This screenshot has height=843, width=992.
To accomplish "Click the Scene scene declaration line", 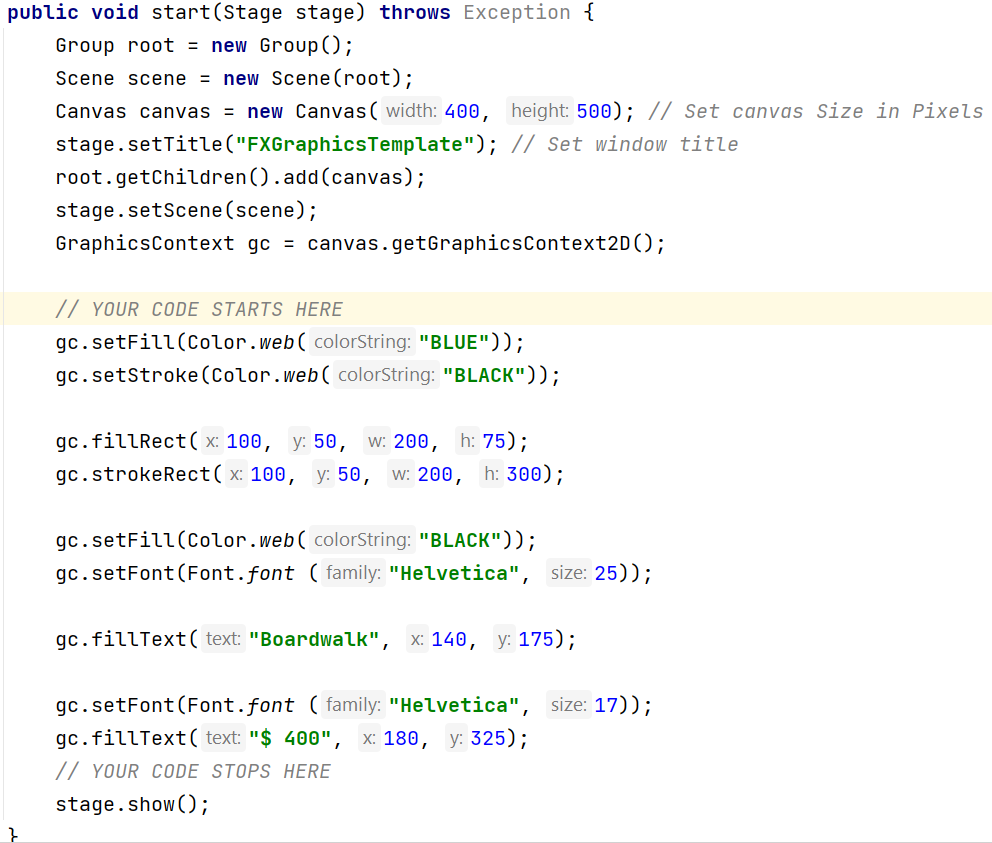I will click(x=235, y=78).
